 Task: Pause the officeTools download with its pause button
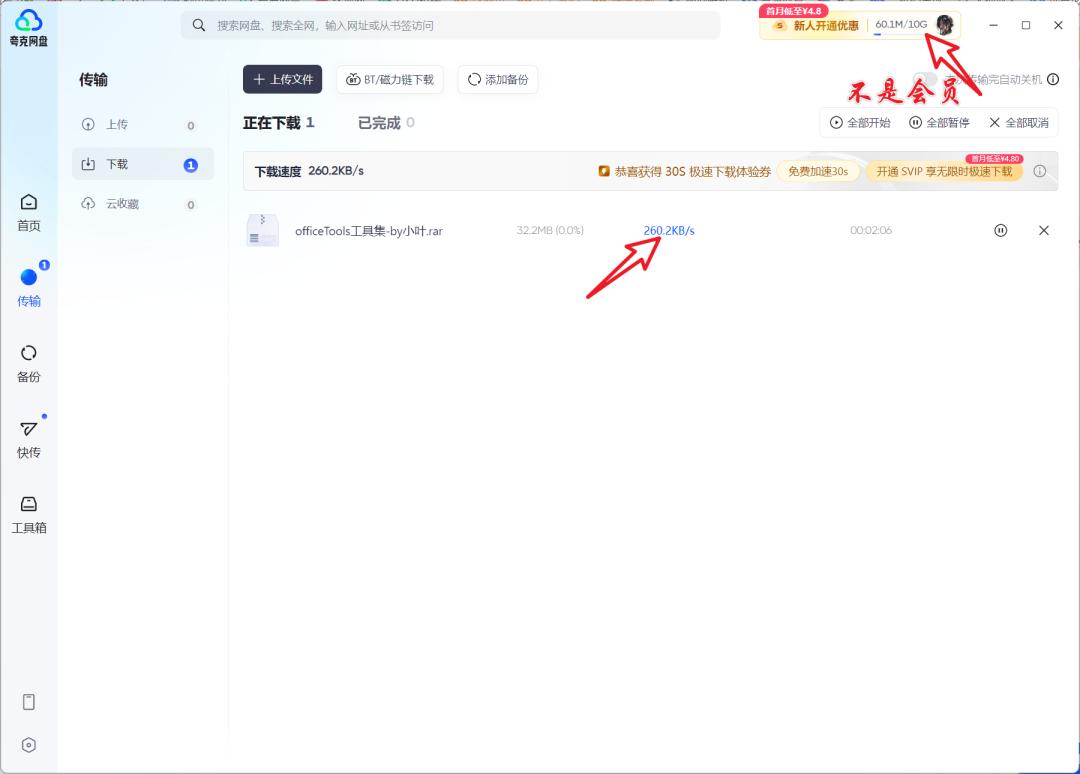pos(1000,230)
